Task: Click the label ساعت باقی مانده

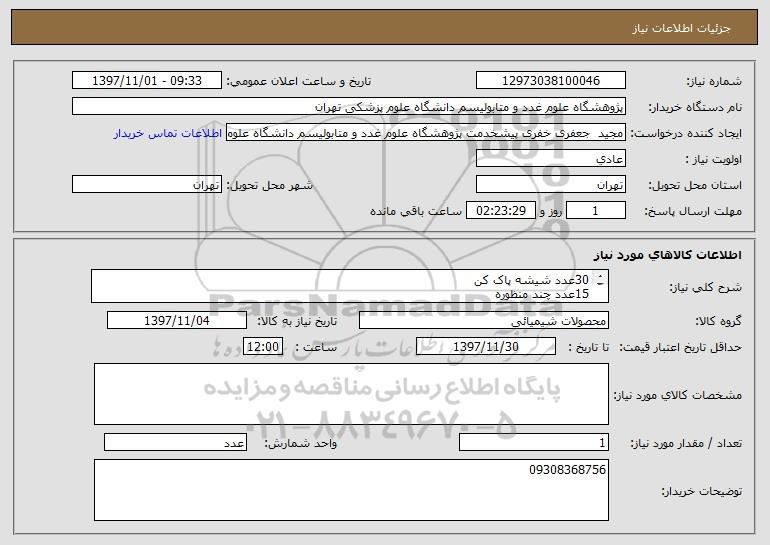Action: (415, 211)
